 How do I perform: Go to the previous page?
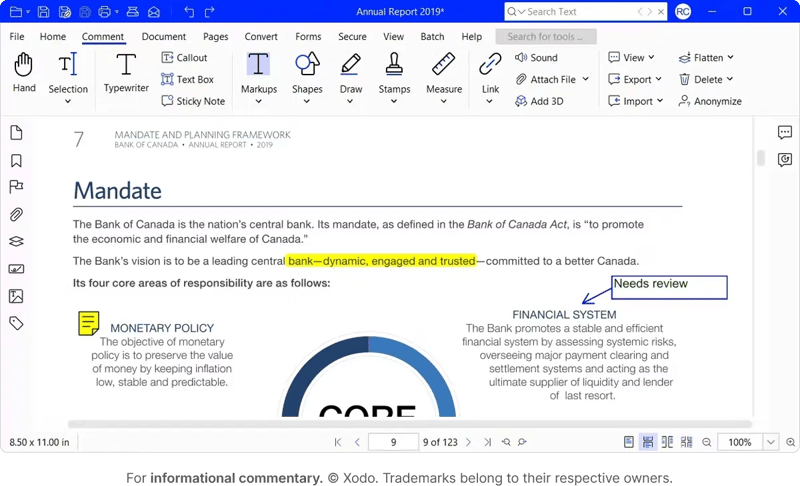[x=357, y=442]
